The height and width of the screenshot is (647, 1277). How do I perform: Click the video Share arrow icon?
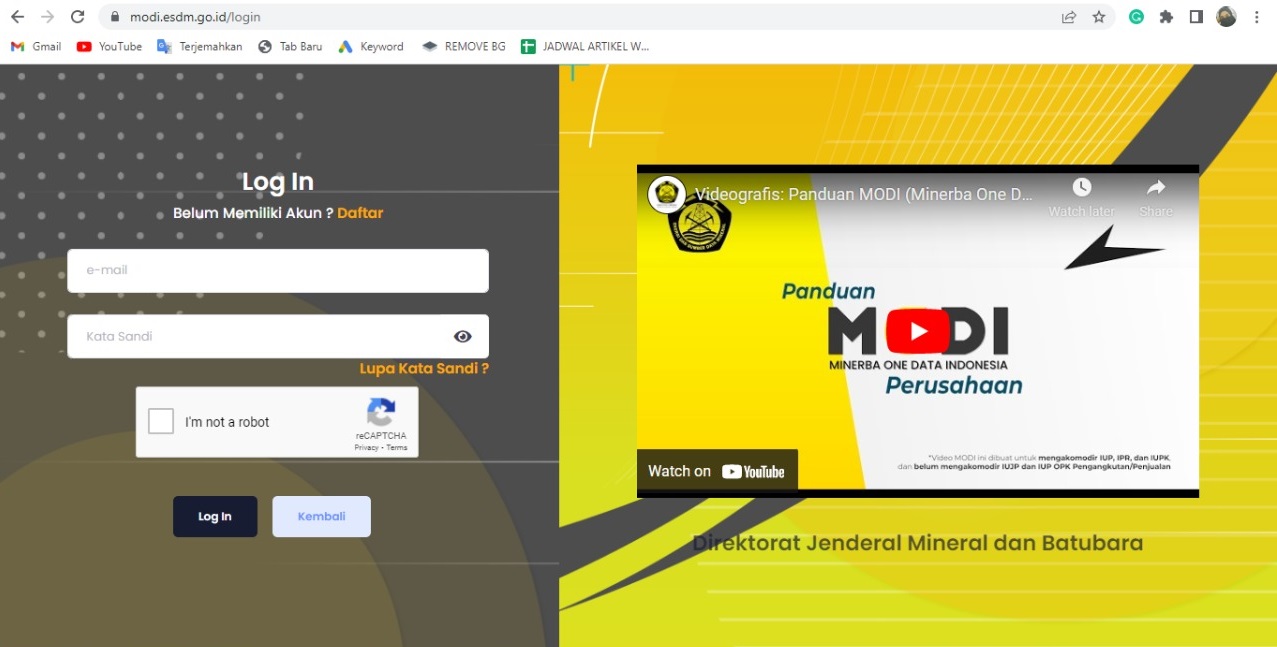(x=1156, y=187)
